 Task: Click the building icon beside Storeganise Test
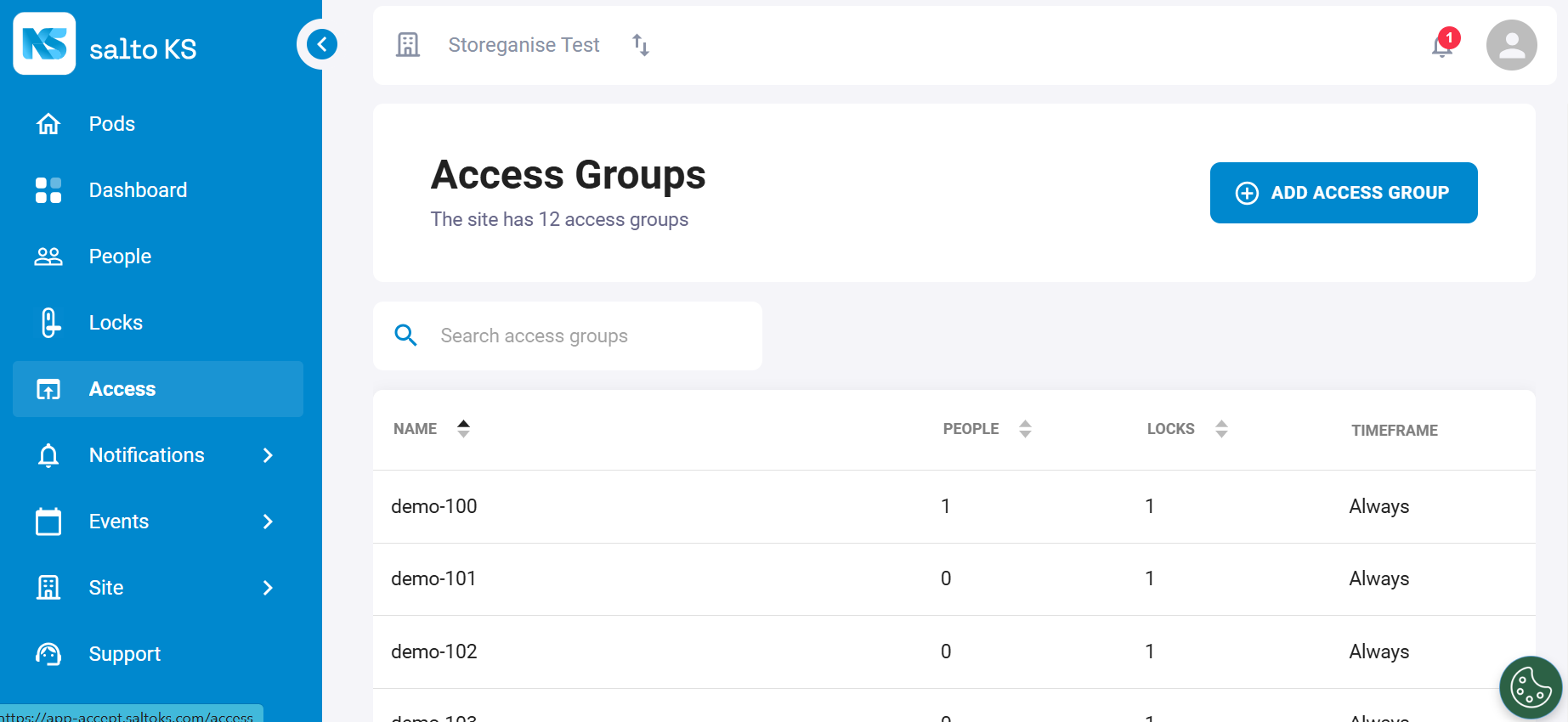click(x=408, y=45)
